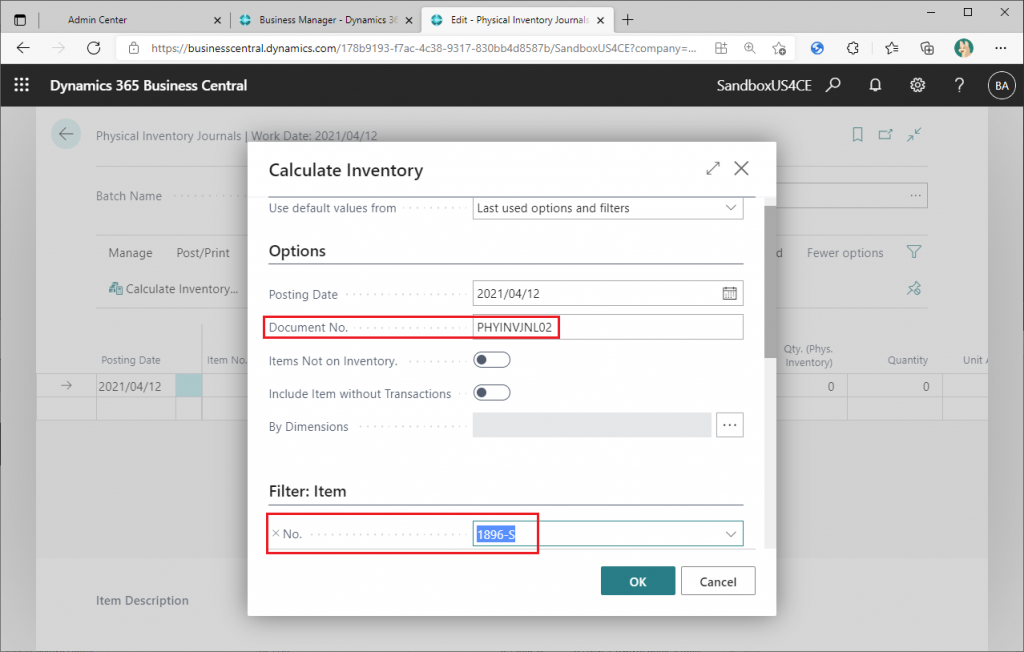Bookmark the Physical Inventory Journals page
1024x652 pixels.
tap(857, 135)
